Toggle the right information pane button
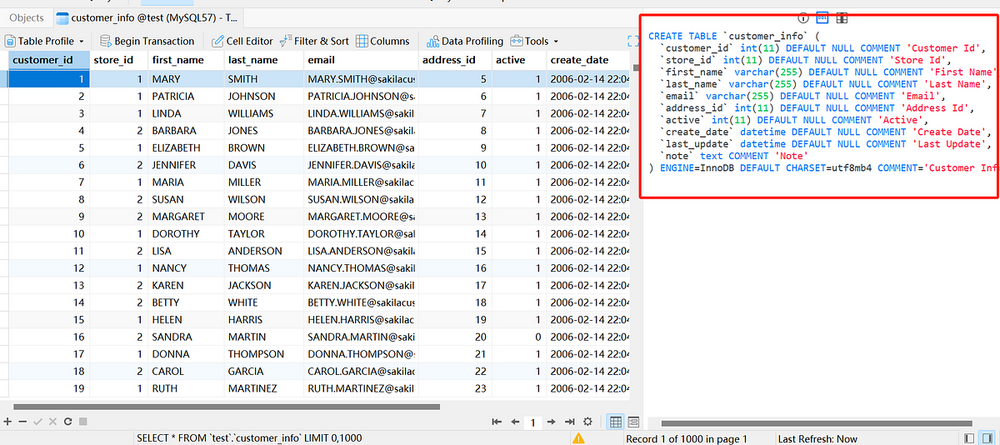Screen dimensions: 1000x445 coord(986,438)
